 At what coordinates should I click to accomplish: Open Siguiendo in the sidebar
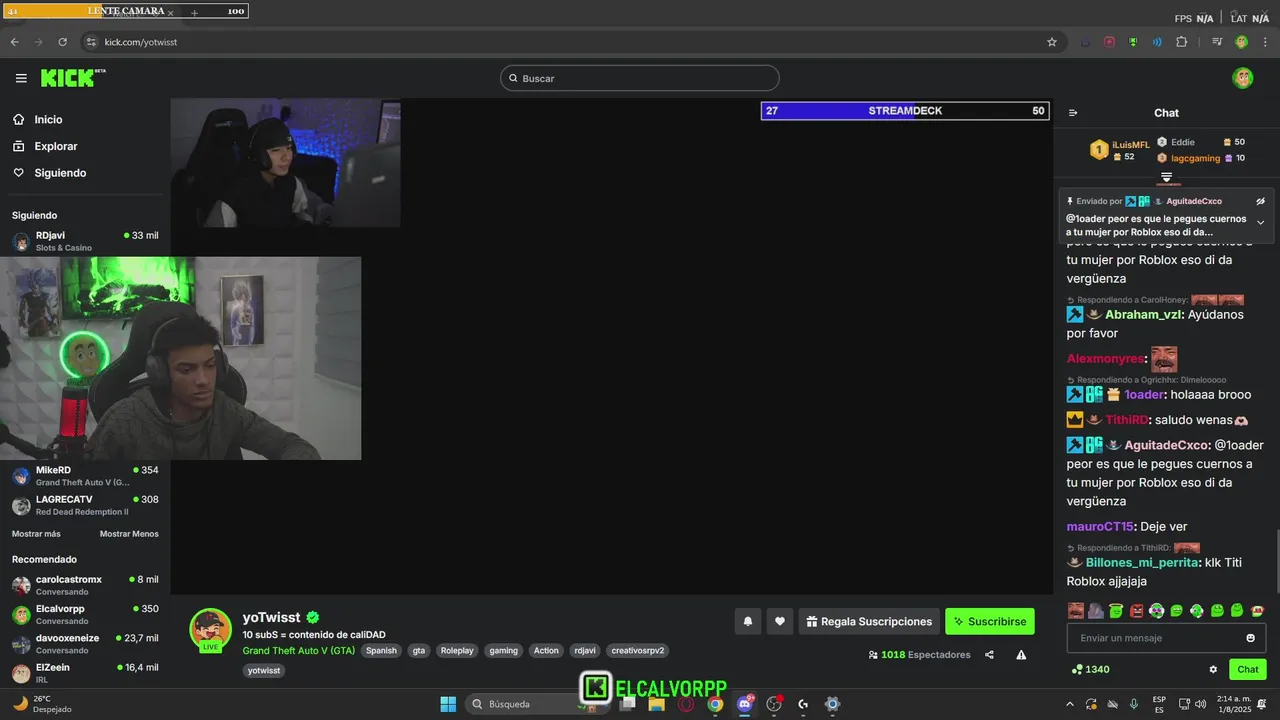pyautogui.click(x=60, y=173)
